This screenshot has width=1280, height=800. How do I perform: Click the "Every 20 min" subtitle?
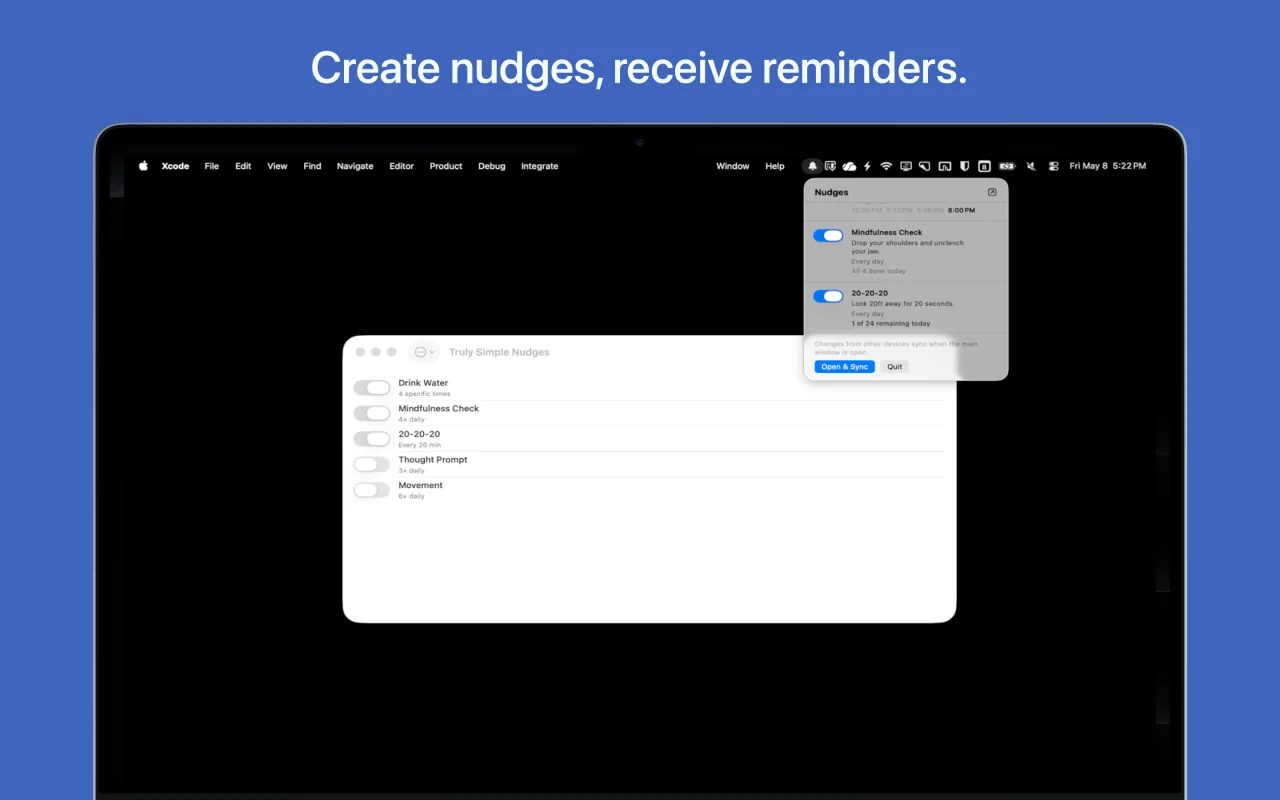pos(420,445)
